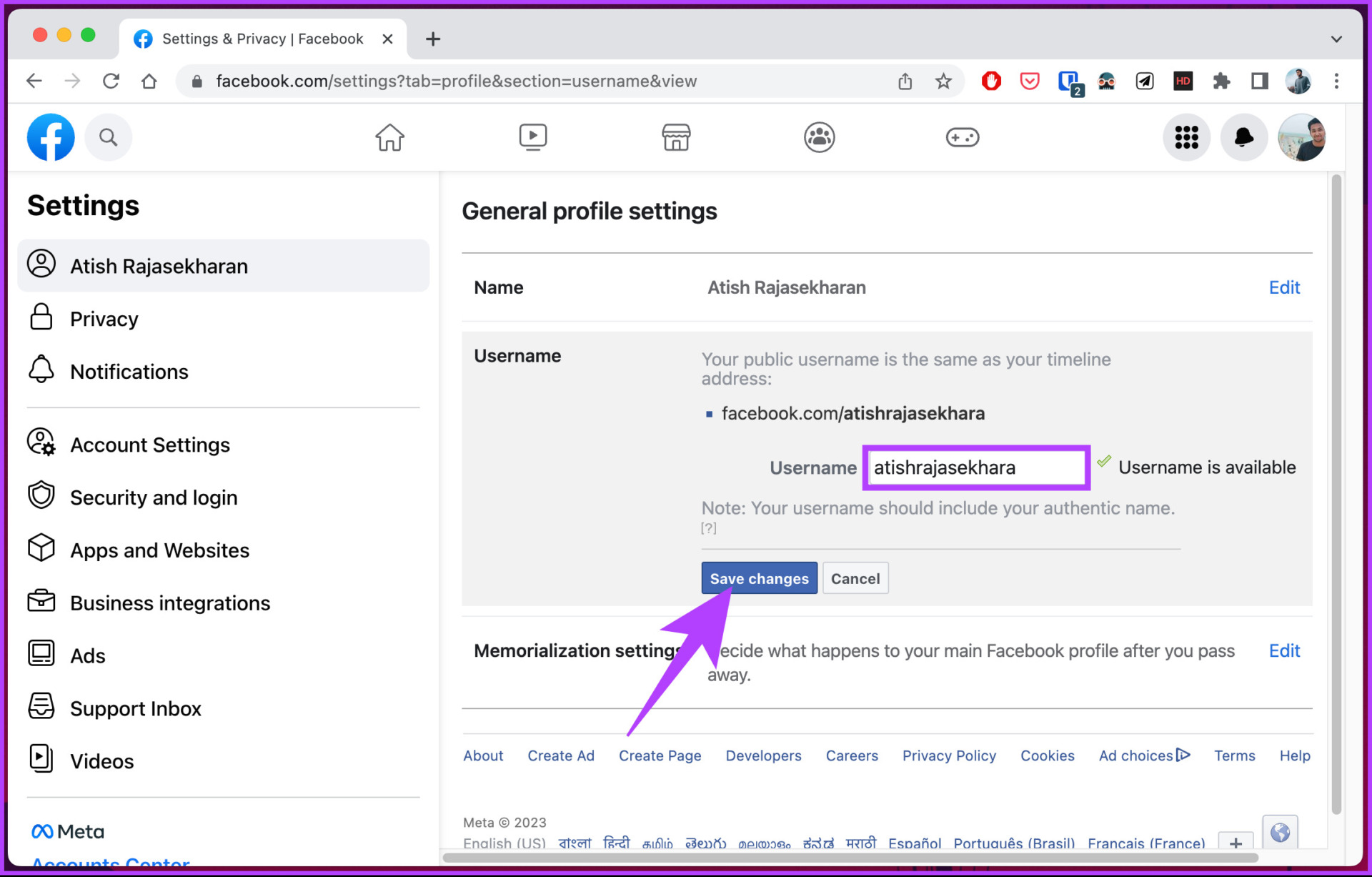Open the Facebook menu grid icon
The width and height of the screenshot is (1372, 877).
pyautogui.click(x=1186, y=137)
